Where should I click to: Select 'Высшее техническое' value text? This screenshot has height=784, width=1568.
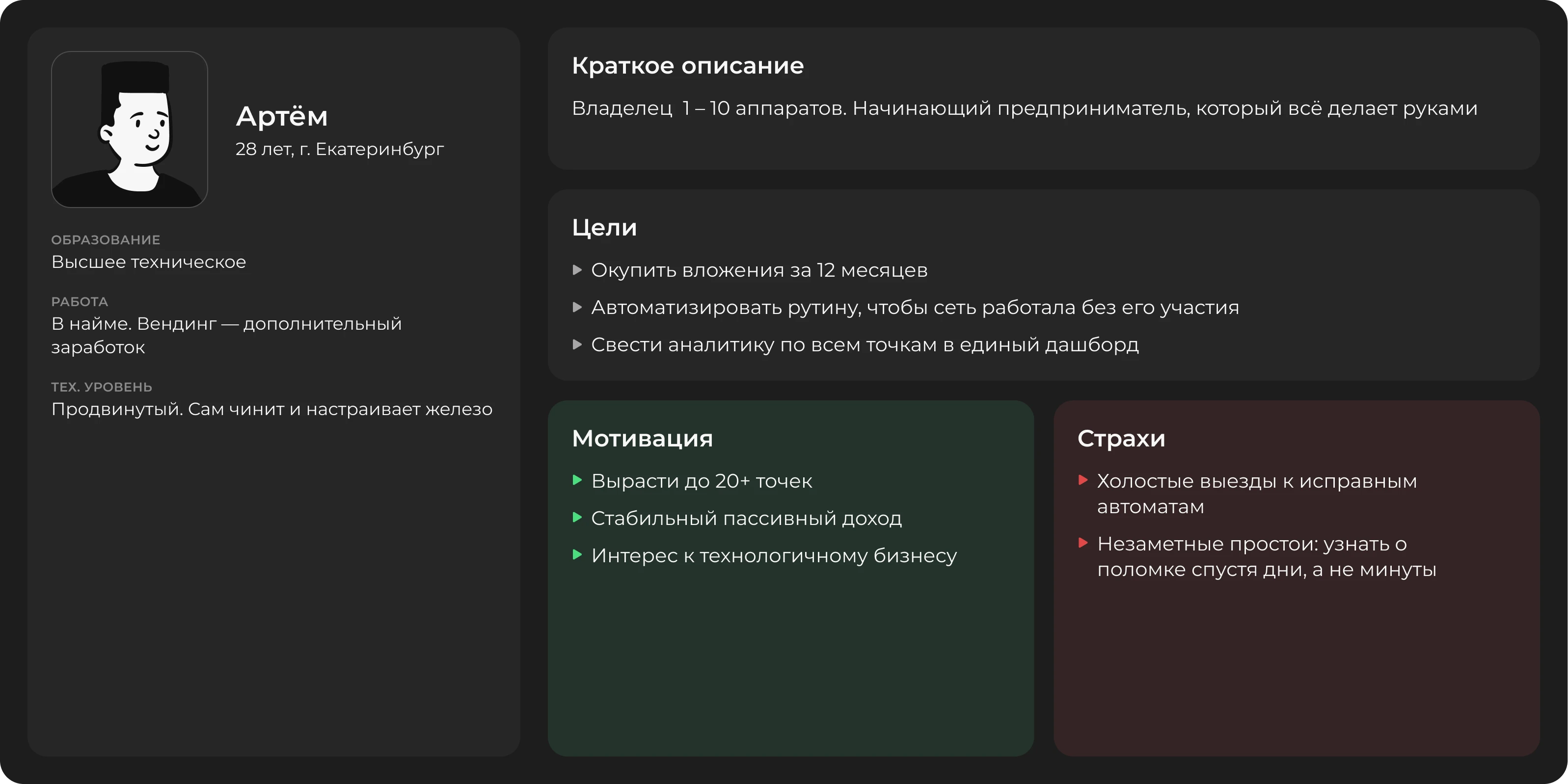(149, 262)
